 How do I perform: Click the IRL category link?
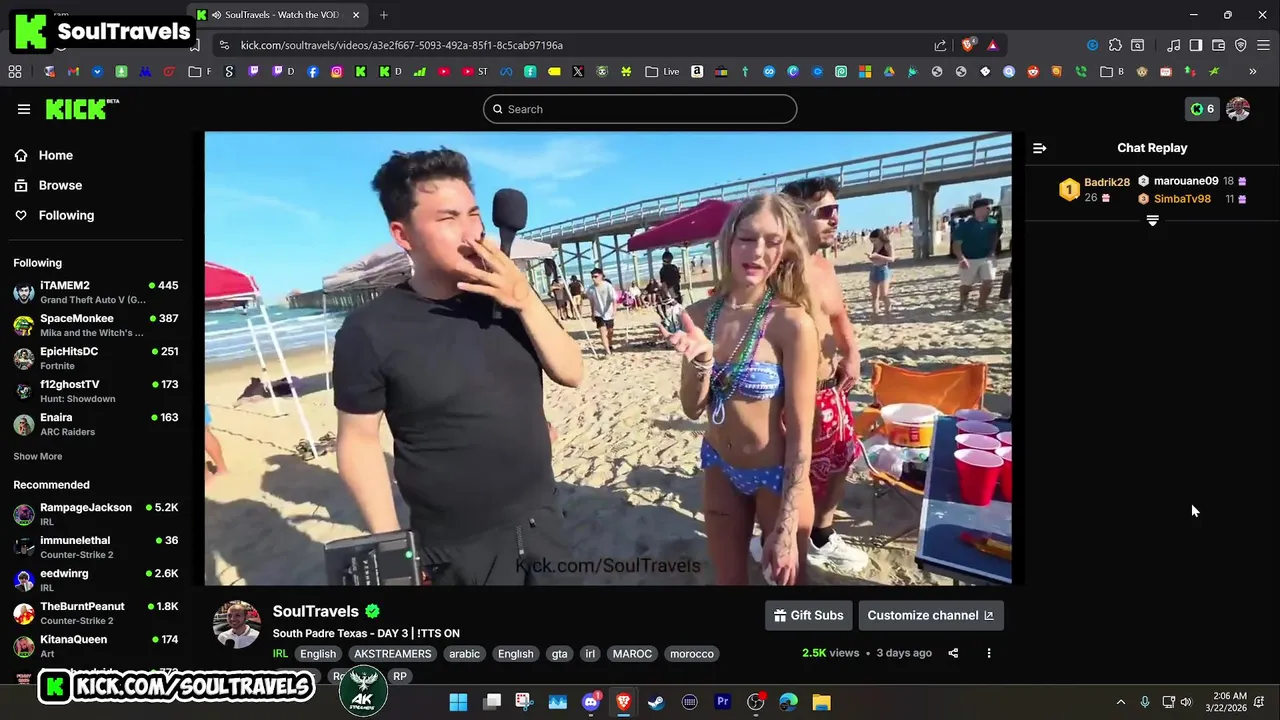click(x=280, y=654)
